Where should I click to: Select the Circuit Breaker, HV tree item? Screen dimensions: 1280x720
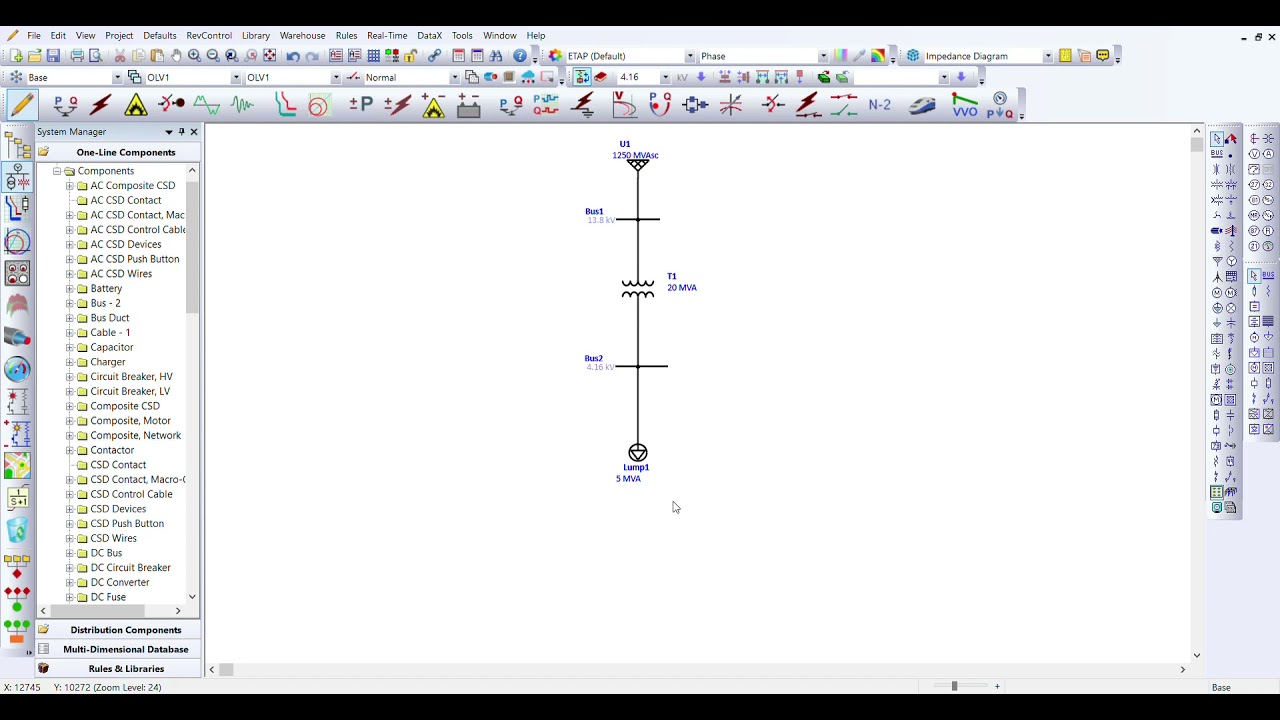pyautogui.click(x=131, y=377)
